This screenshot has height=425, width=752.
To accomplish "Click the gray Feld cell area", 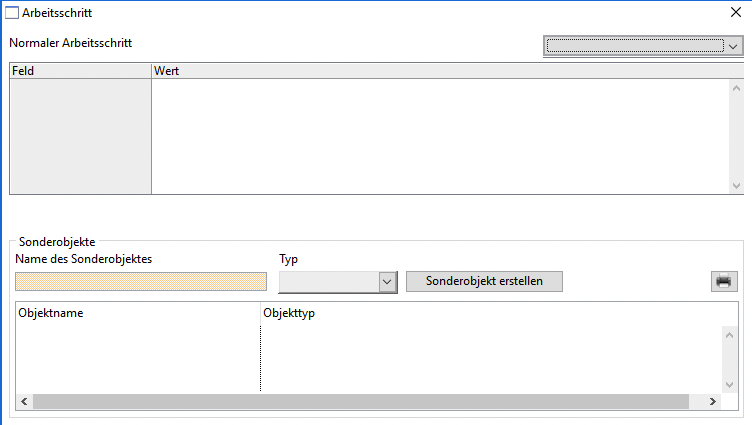I will (x=80, y=136).
